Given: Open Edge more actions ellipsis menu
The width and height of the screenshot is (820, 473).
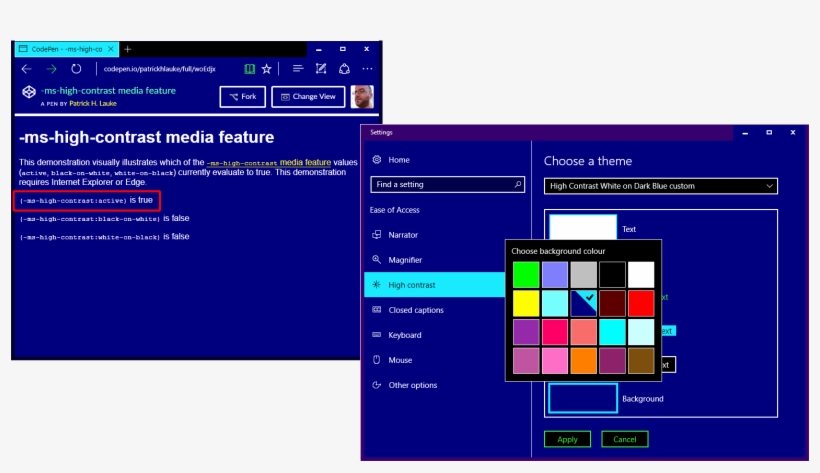Looking at the screenshot, I should (367, 69).
